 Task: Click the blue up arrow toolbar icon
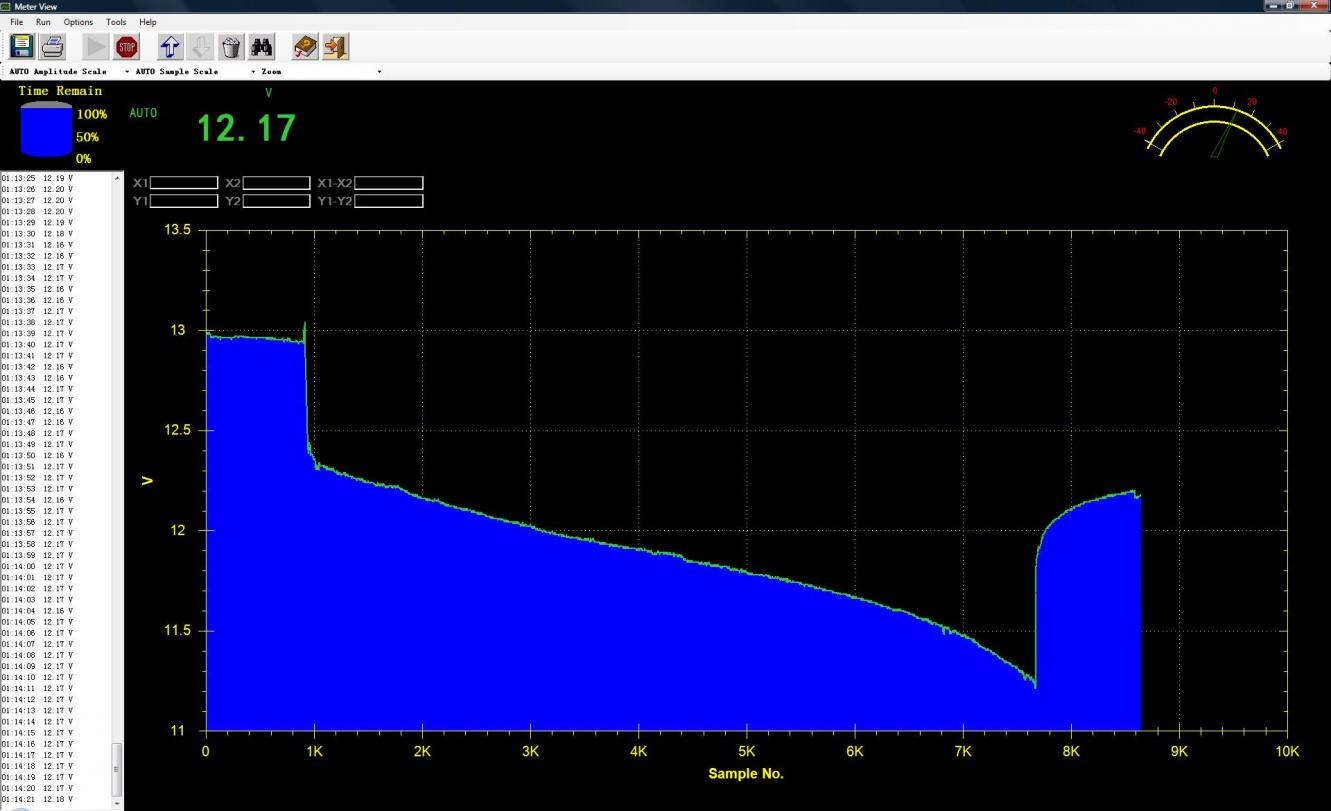click(x=170, y=46)
